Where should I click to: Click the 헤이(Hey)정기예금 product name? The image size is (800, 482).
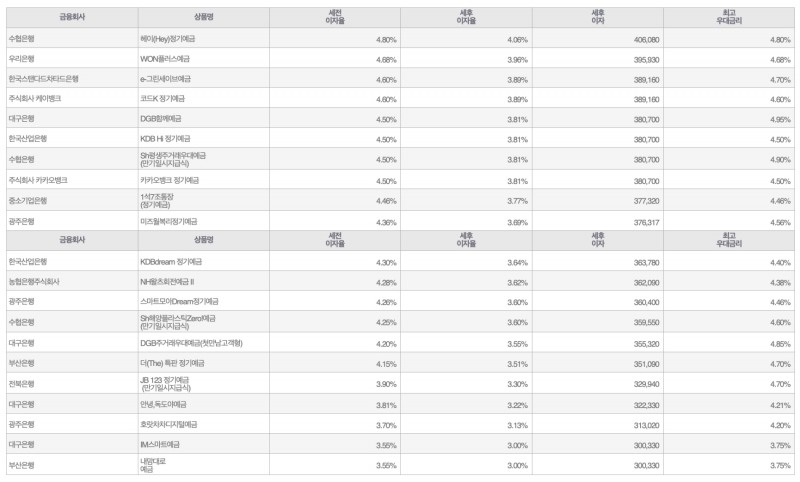tap(168, 39)
